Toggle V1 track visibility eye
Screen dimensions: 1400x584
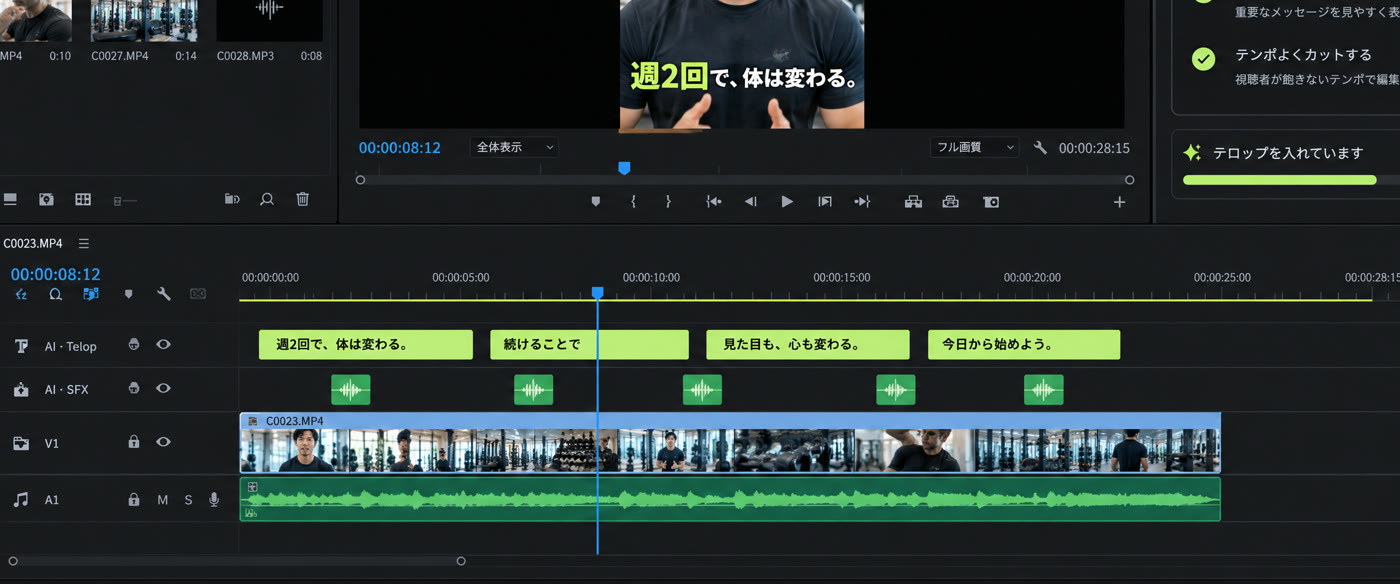click(x=163, y=441)
